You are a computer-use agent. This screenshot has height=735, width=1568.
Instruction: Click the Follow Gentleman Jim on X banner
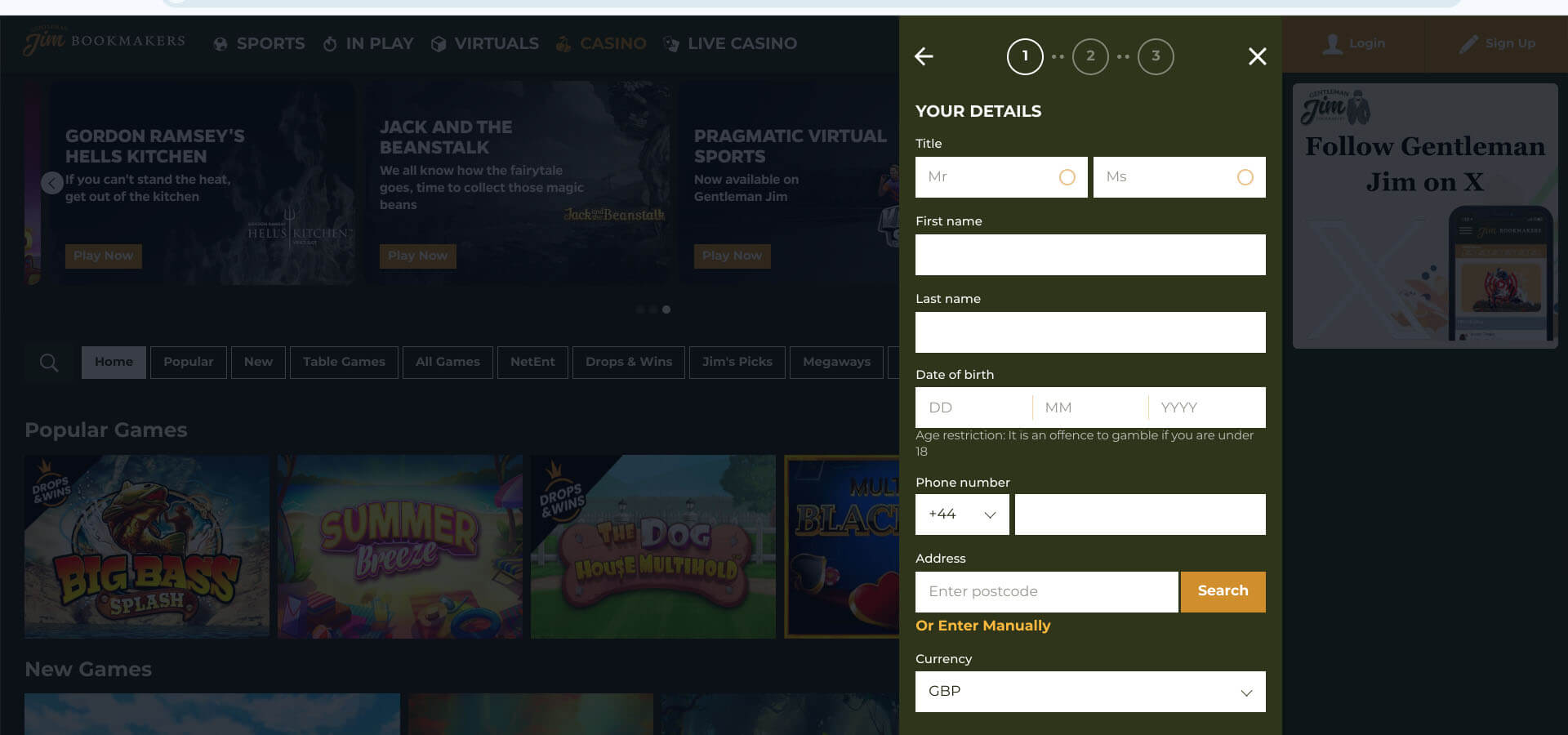point(1425,216)
